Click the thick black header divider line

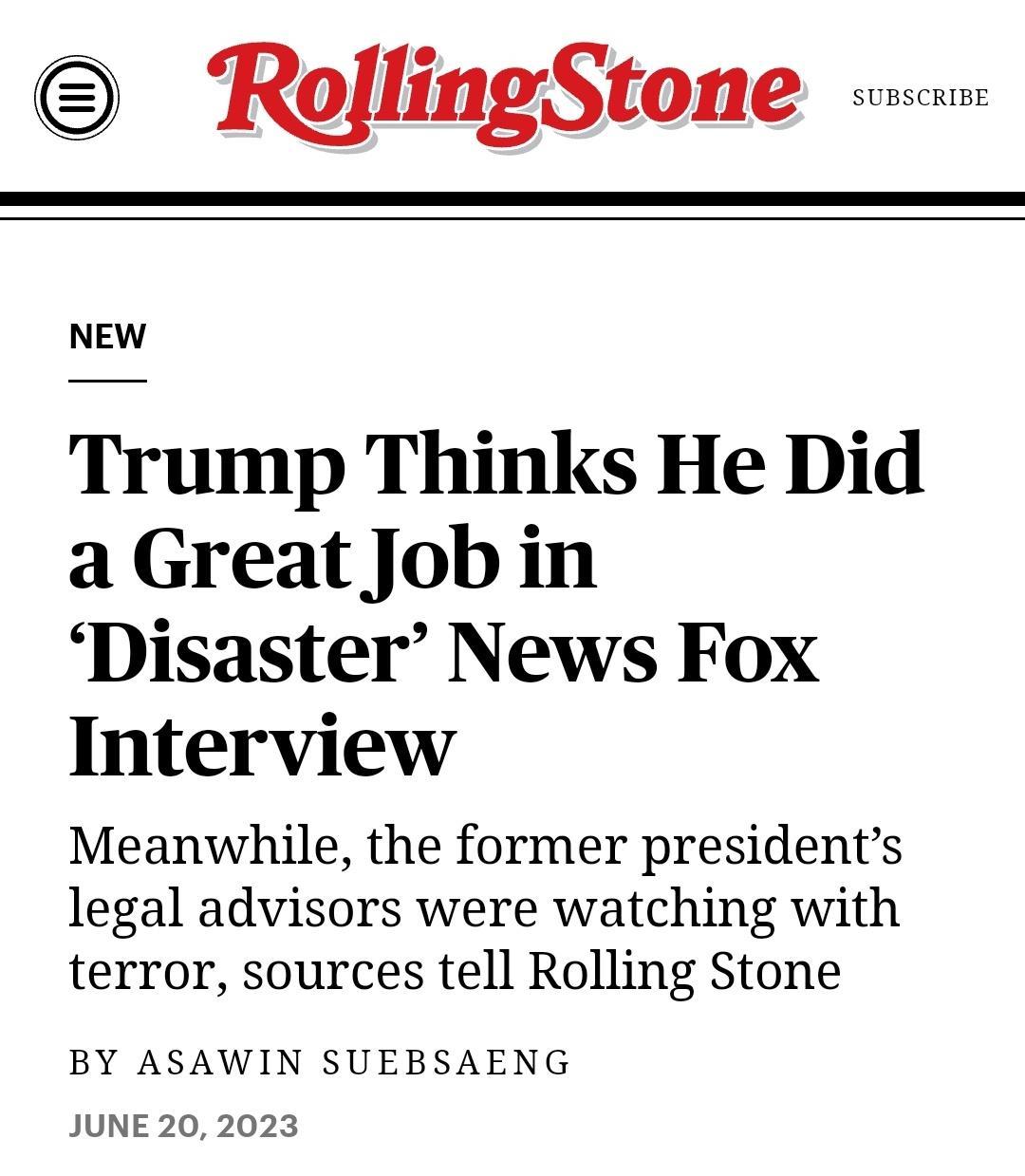pyautogui.click(x=512, y=199)
